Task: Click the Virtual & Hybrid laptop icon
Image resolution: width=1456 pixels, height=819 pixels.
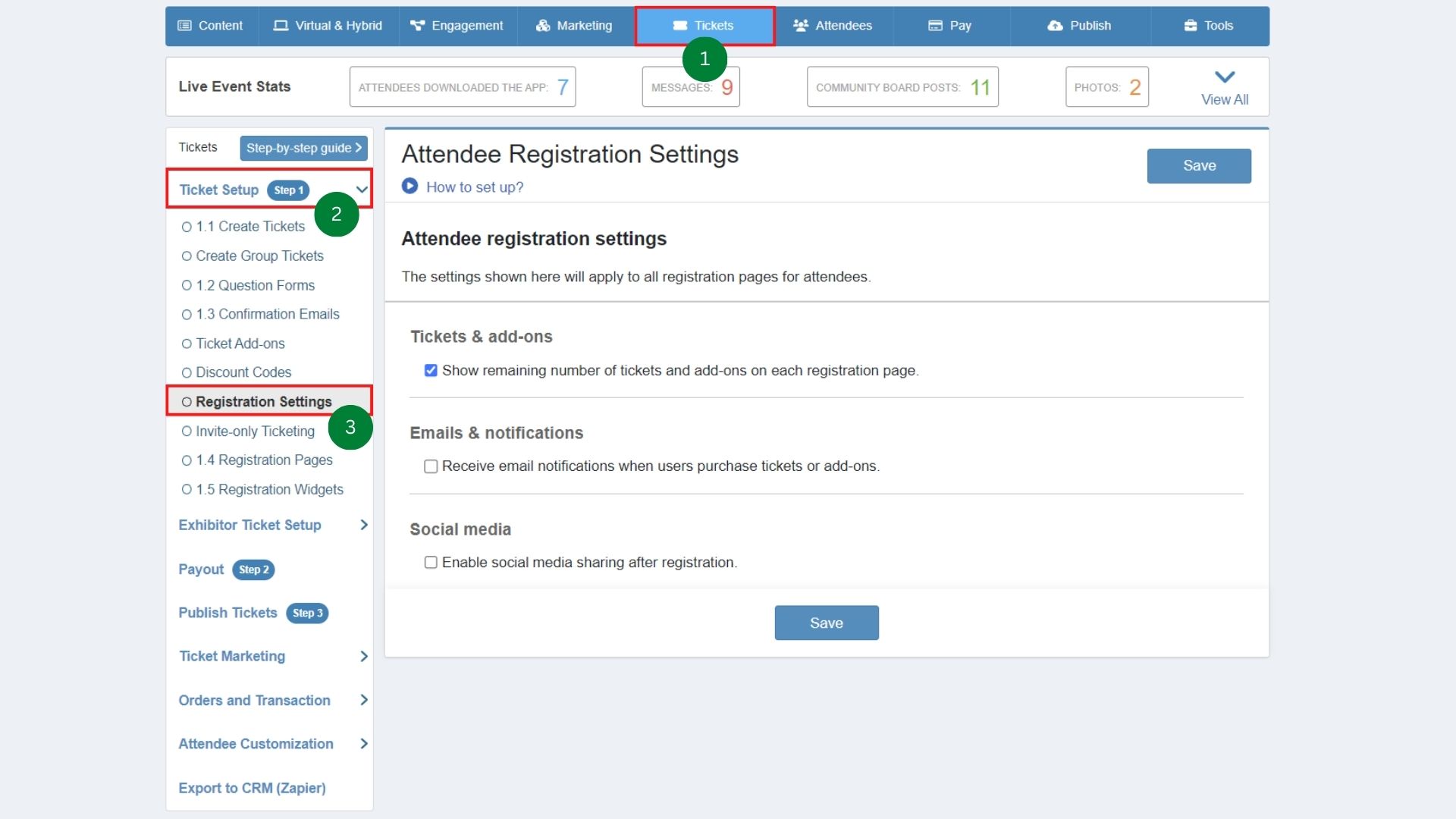Action: [281, 26]
